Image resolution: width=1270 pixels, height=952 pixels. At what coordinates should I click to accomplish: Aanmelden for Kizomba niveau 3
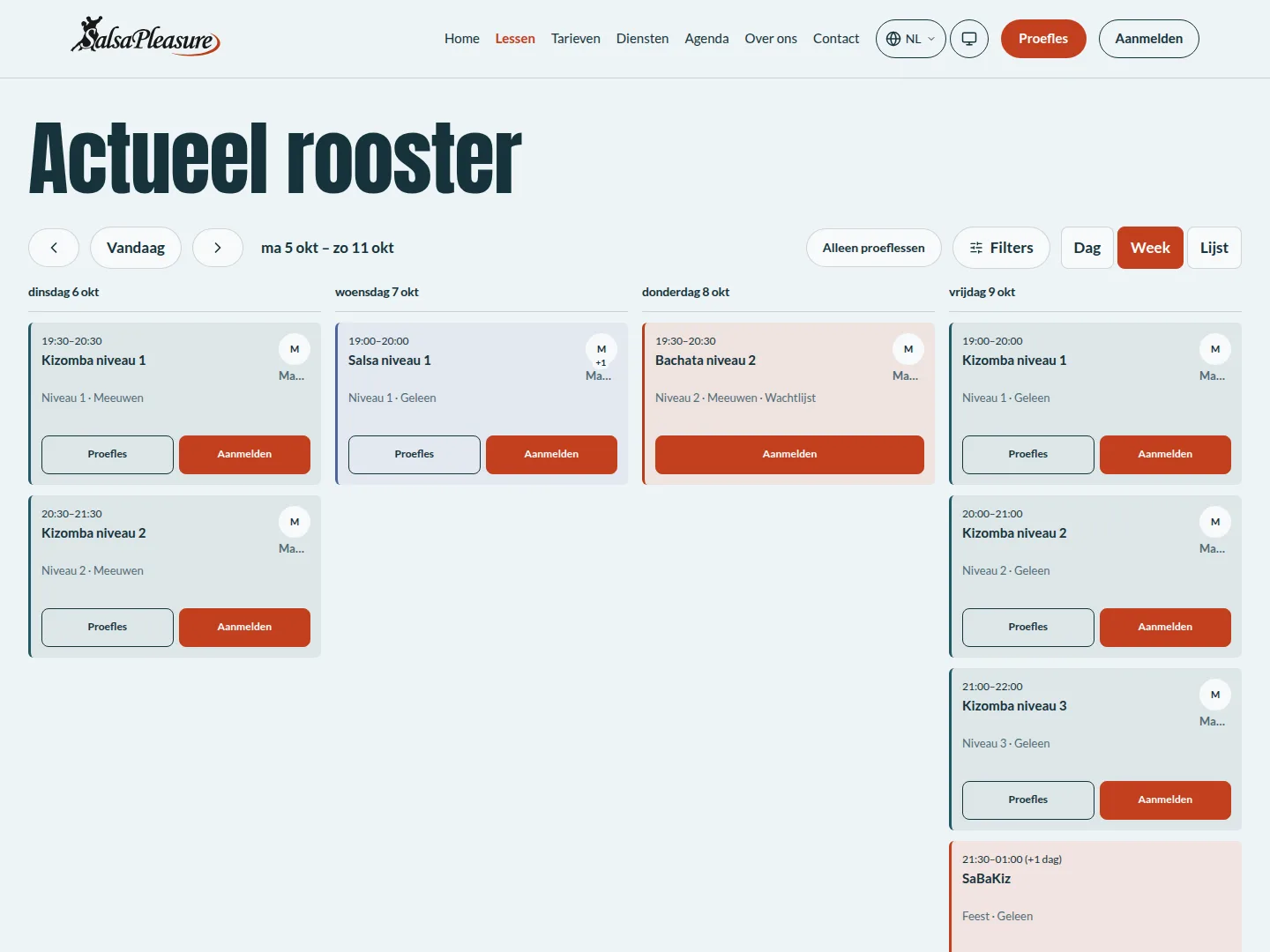click(x=1165, y=800)
